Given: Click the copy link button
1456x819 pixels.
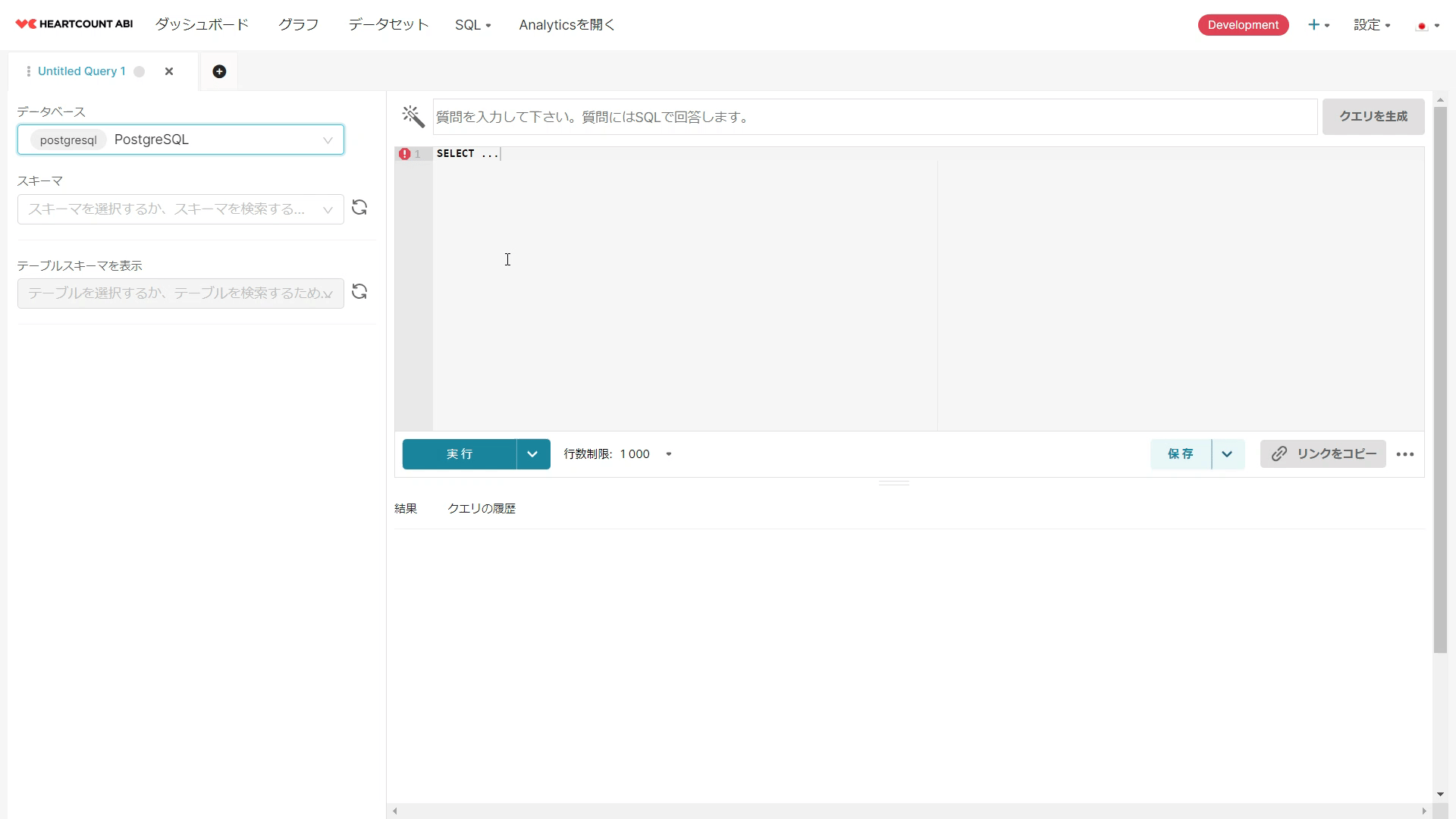Looking at the screenshot, I should (1323, 454).
